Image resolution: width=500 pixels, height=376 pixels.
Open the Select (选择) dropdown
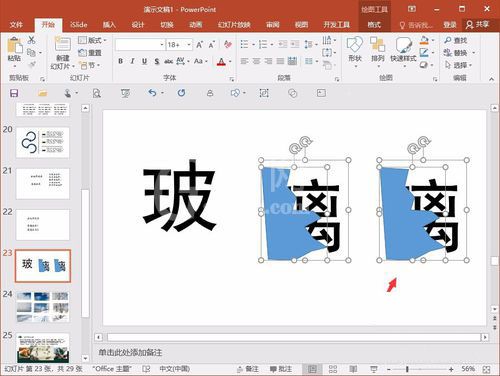[x=458, y=65]
